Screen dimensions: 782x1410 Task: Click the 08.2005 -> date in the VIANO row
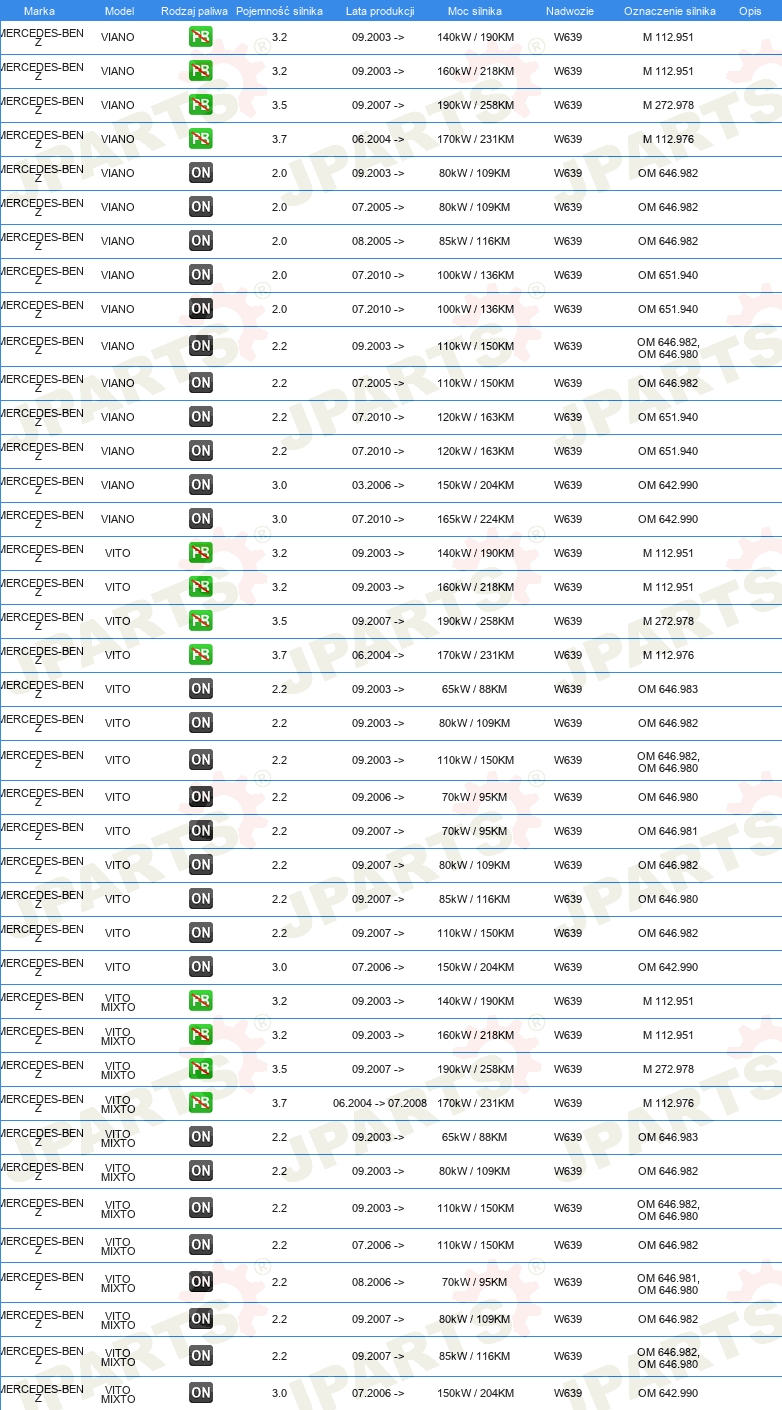378,241
